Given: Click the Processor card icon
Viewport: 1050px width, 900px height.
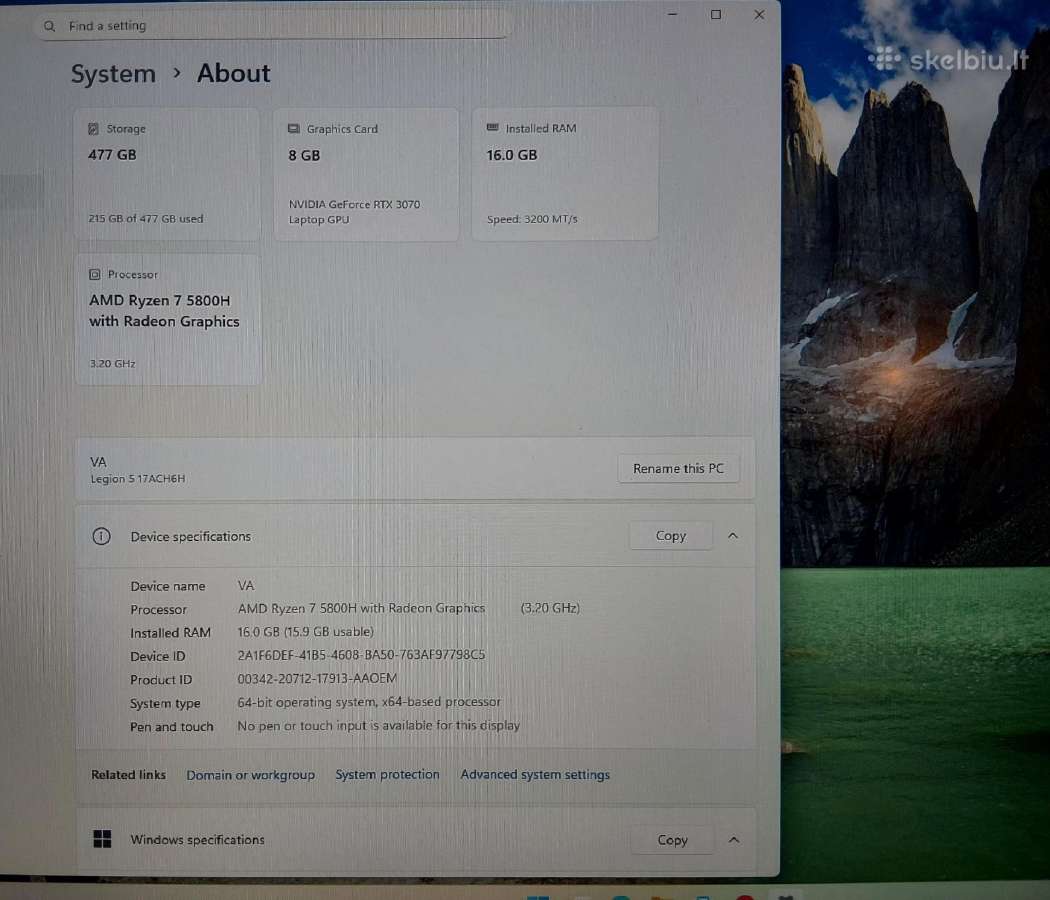Looking at the screenshot, I should tap(94, 275).
